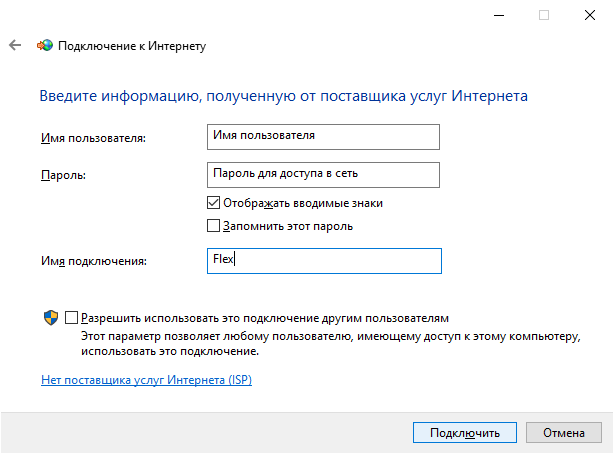Screen dimensions: 614x454
Task: Check Разрешить использовать это подключение другим пользователям
Action: pyautogui.click(x=71, y=317)
